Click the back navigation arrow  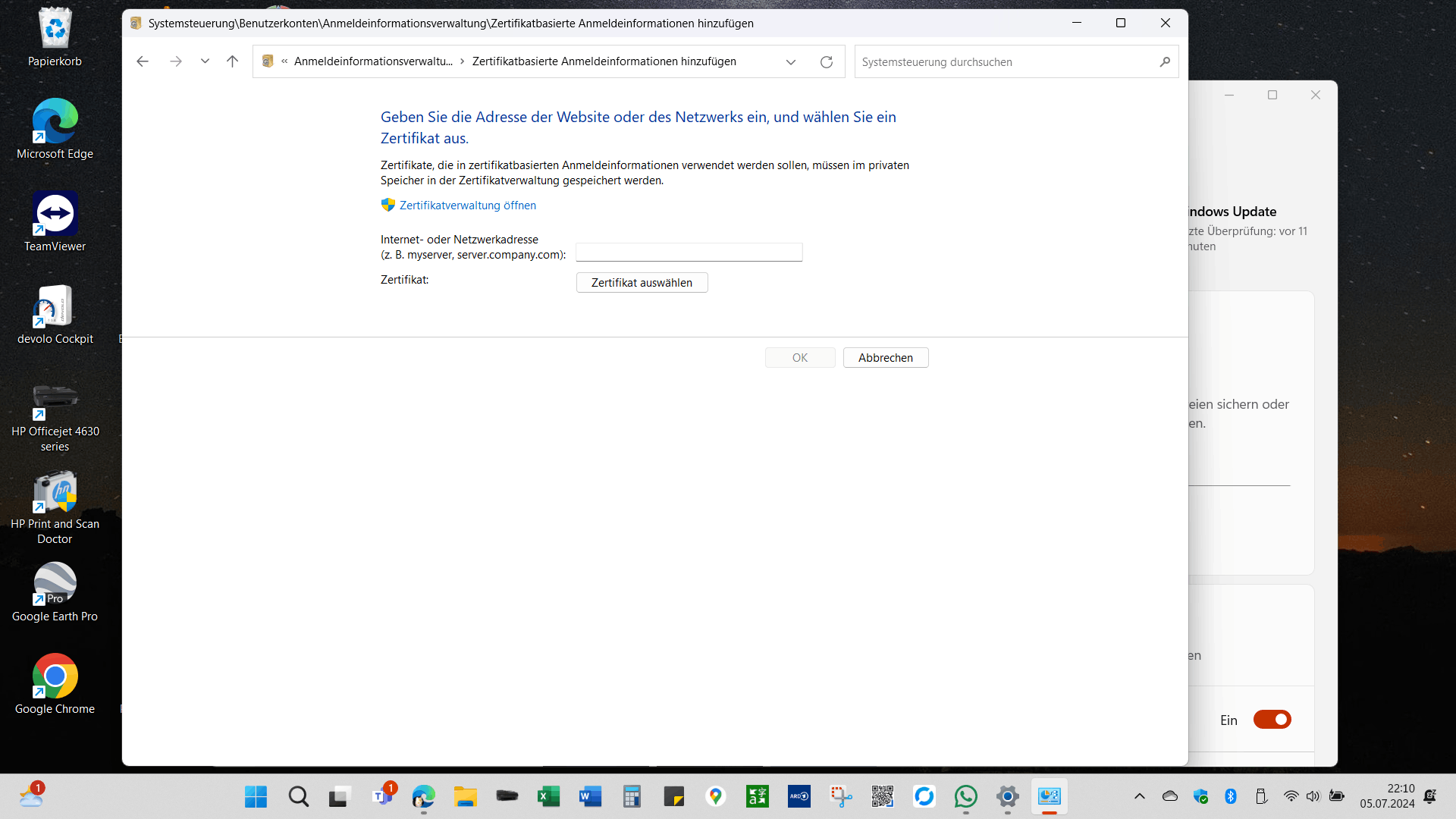143,61
